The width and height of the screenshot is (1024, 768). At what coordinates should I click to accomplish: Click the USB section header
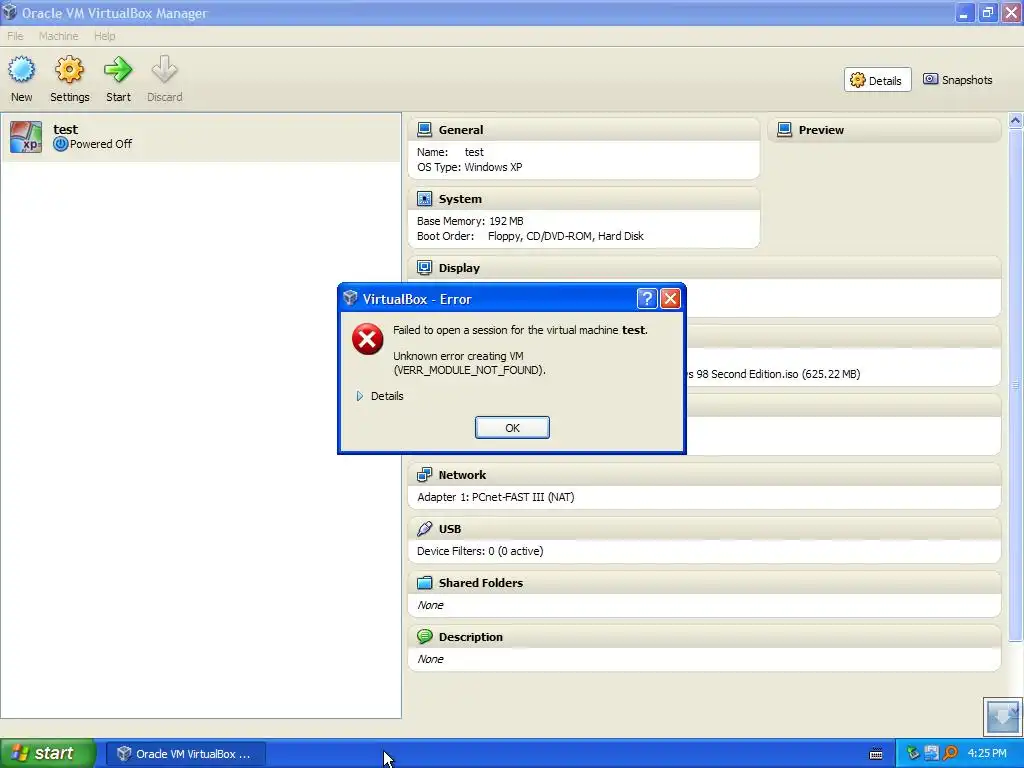click(x=705, y=528)
